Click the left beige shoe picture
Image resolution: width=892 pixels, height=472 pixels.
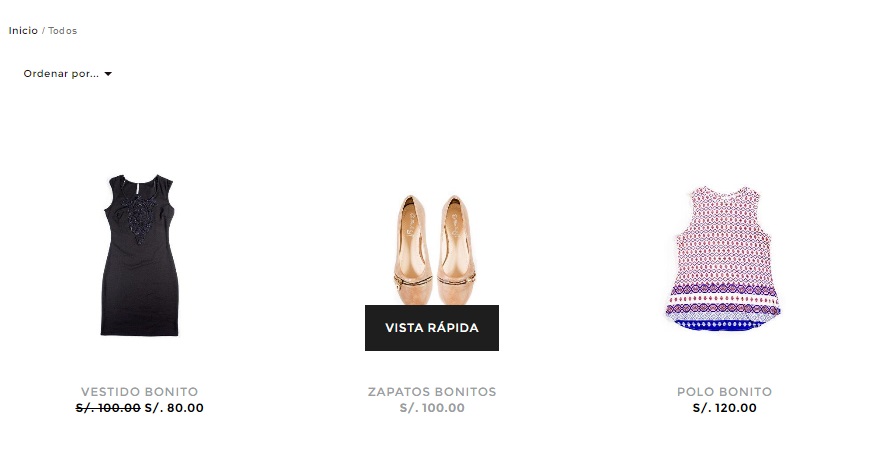[411, 249]
